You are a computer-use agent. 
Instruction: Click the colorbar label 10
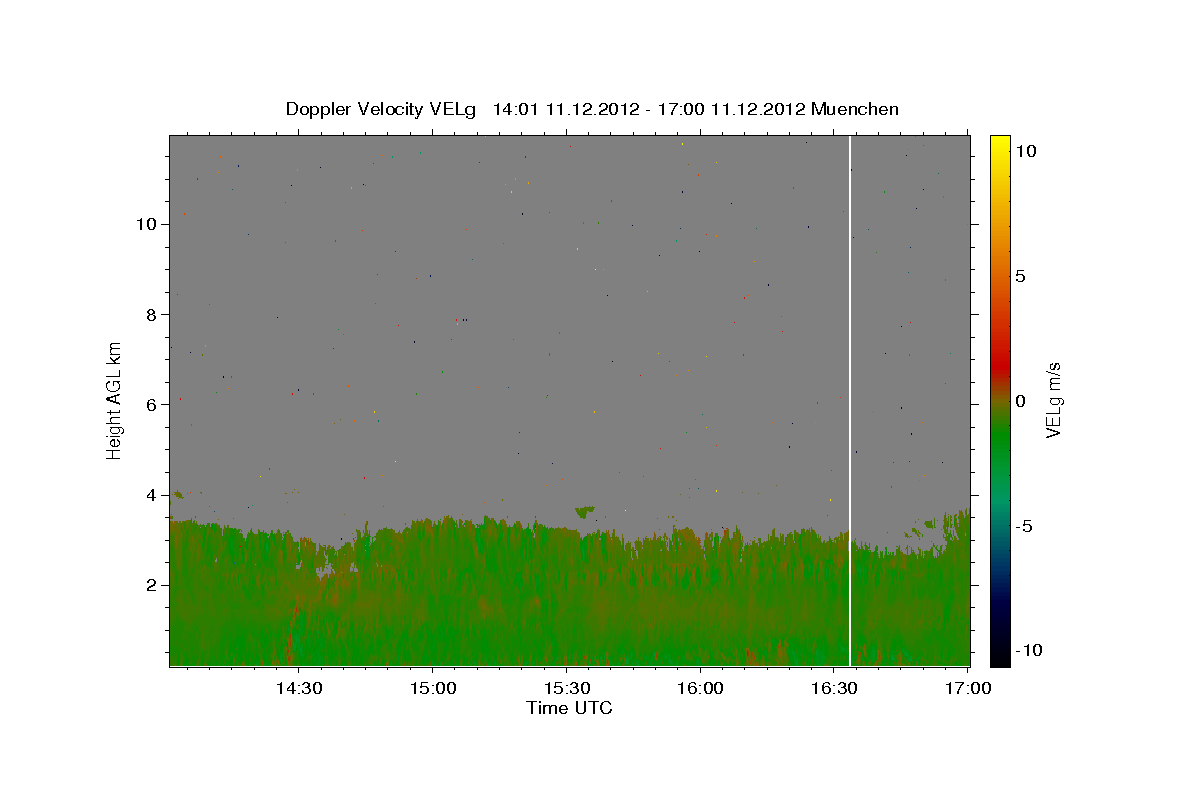1025,150
